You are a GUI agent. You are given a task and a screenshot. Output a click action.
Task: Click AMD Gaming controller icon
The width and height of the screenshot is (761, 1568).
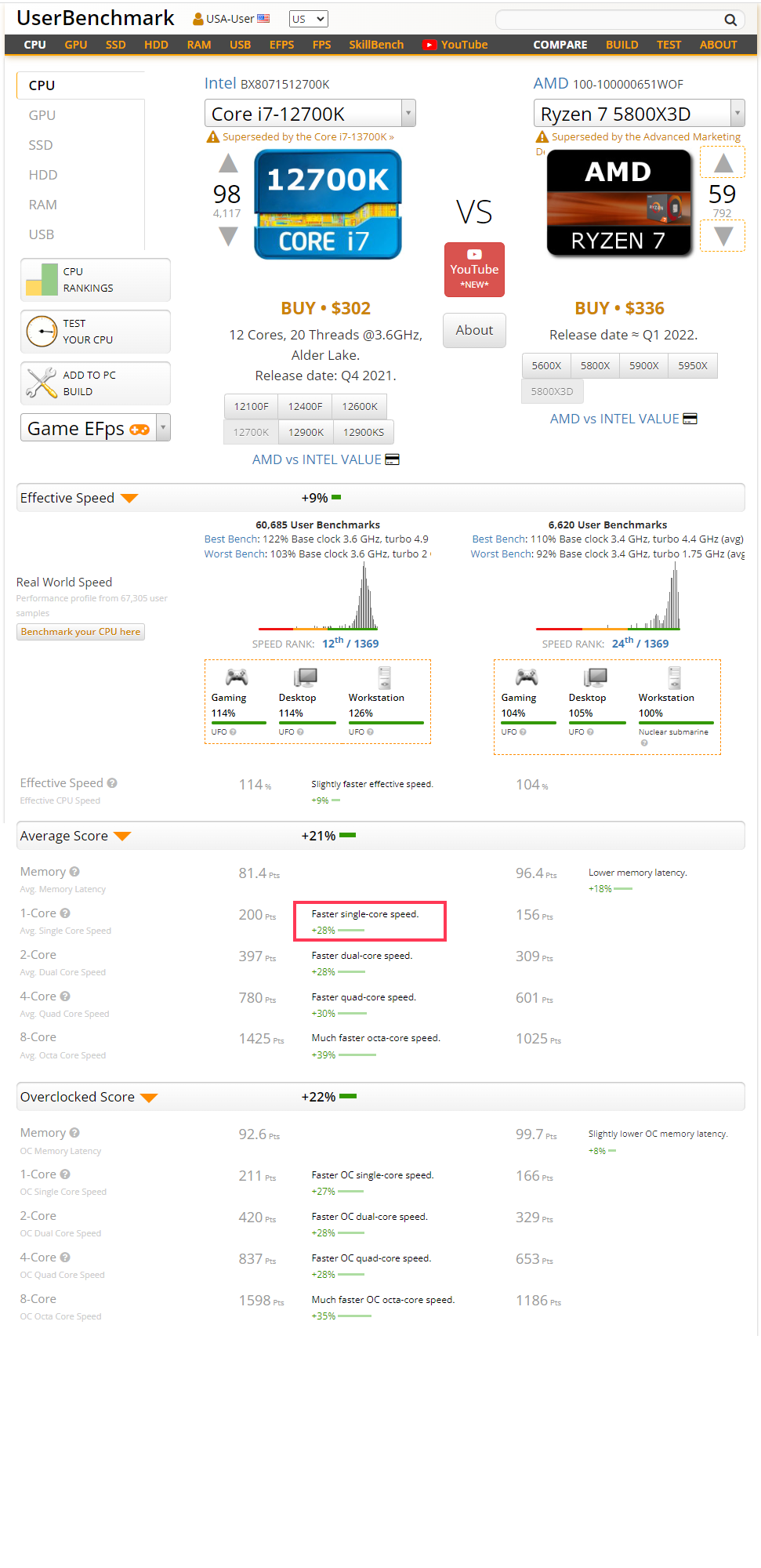pyautogui.click(x=527, y=677)
